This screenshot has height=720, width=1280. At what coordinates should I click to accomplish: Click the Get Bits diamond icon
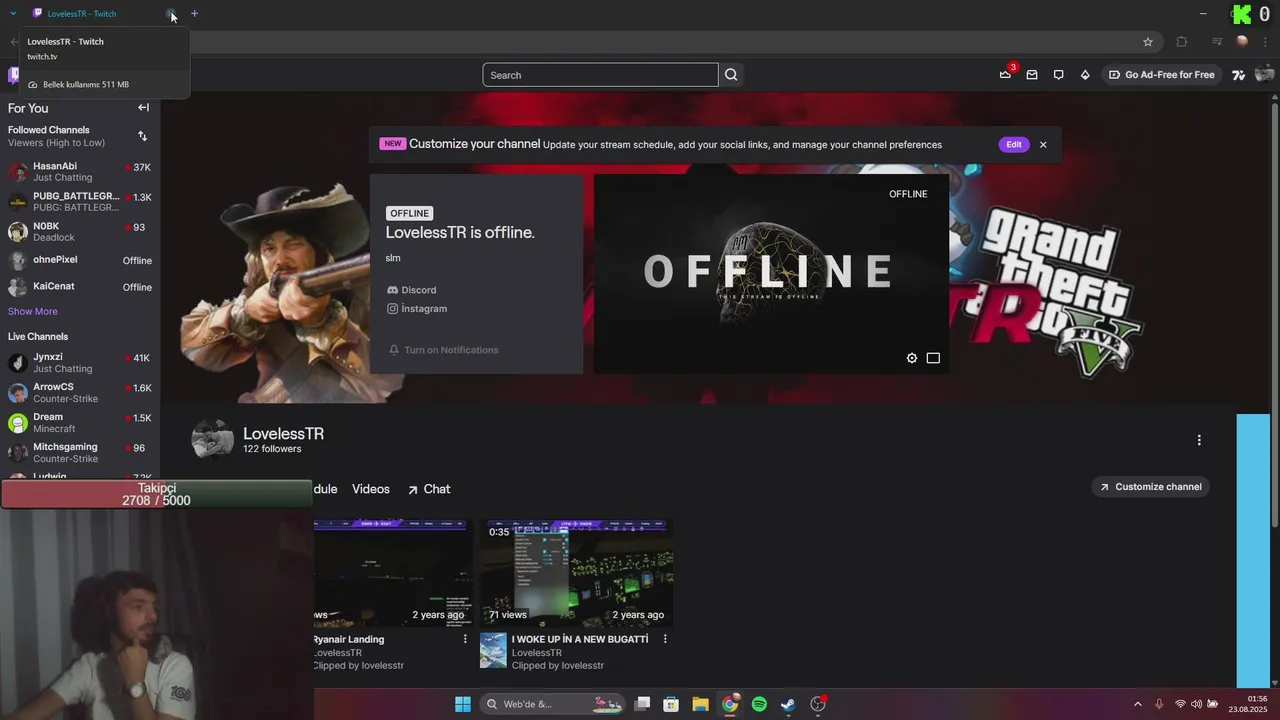1085,75
